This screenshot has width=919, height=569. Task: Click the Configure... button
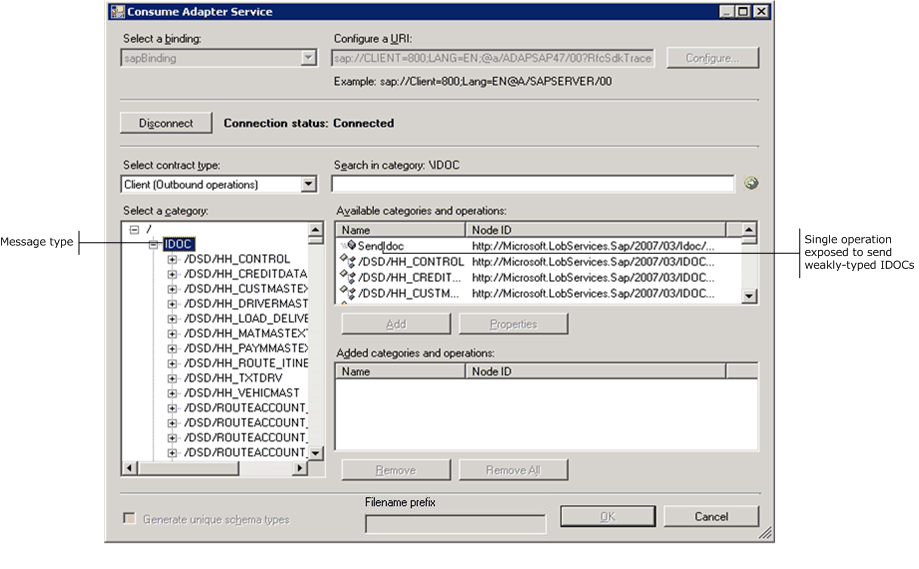coord(712,58)
